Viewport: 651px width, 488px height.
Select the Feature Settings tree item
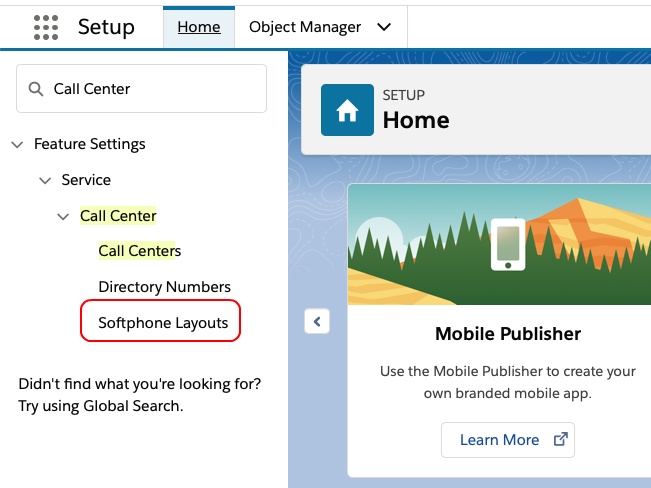point(89,144)
